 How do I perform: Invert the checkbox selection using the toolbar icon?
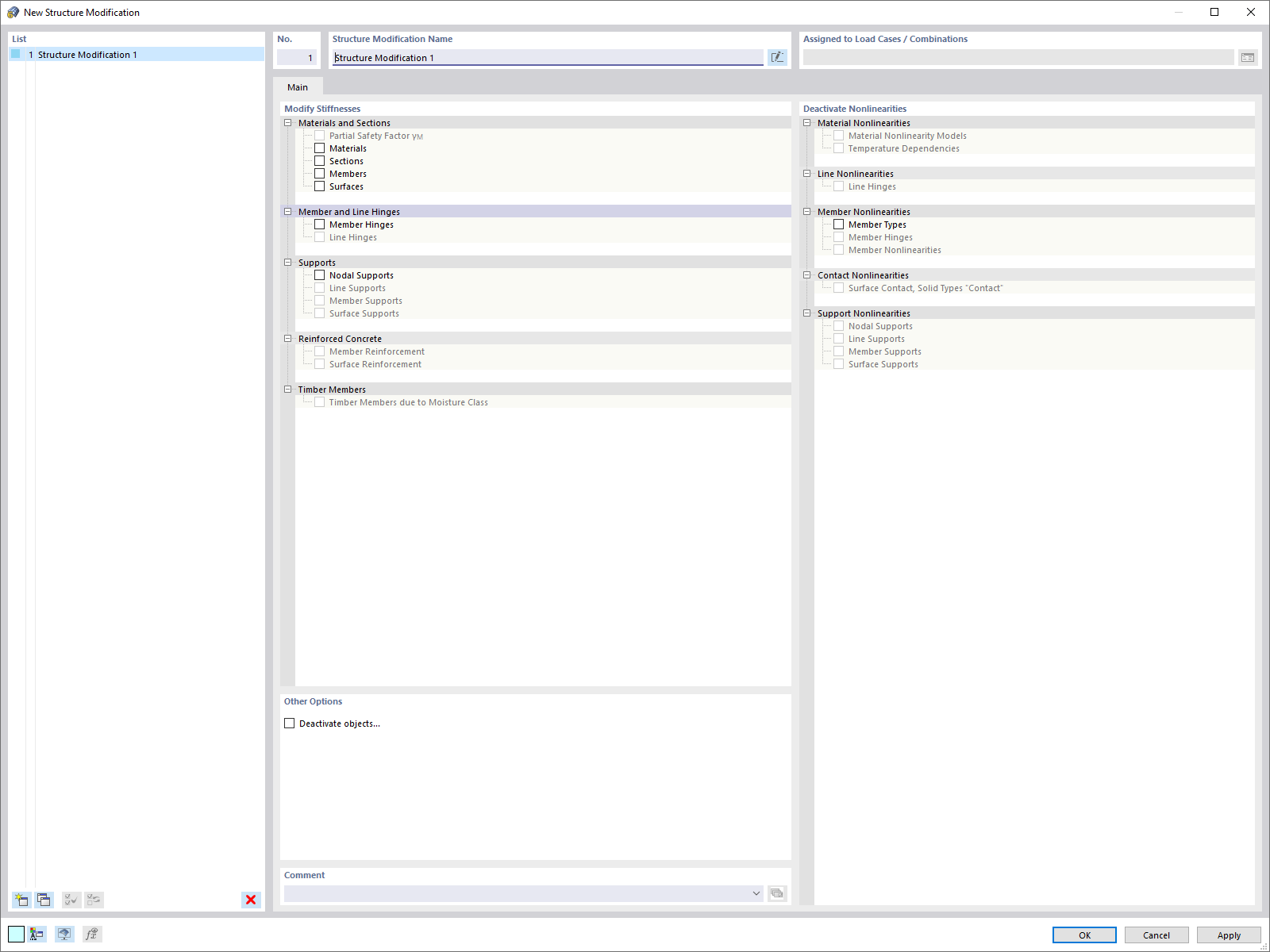[94, 900]
